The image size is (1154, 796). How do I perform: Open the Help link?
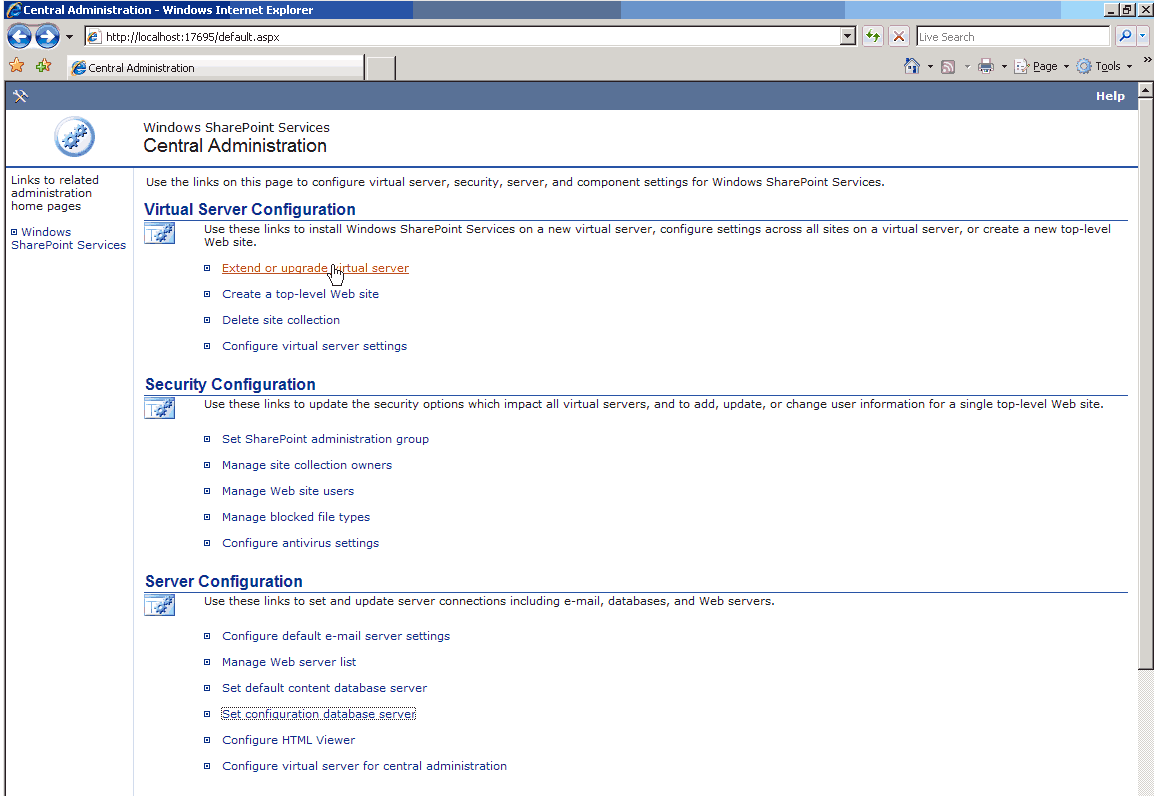1110,96
